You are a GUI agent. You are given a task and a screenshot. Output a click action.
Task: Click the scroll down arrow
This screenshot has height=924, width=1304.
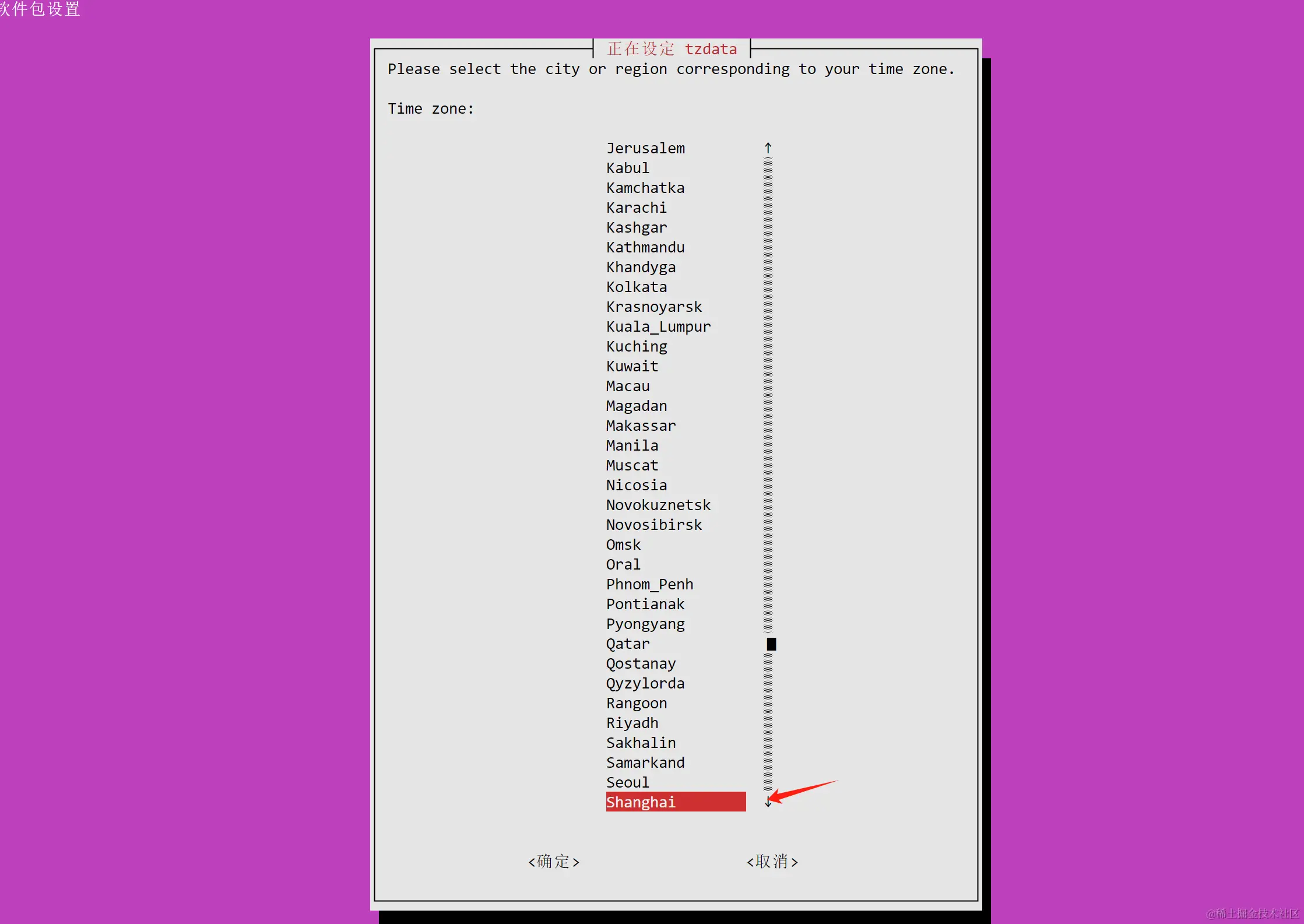(768, 803)
